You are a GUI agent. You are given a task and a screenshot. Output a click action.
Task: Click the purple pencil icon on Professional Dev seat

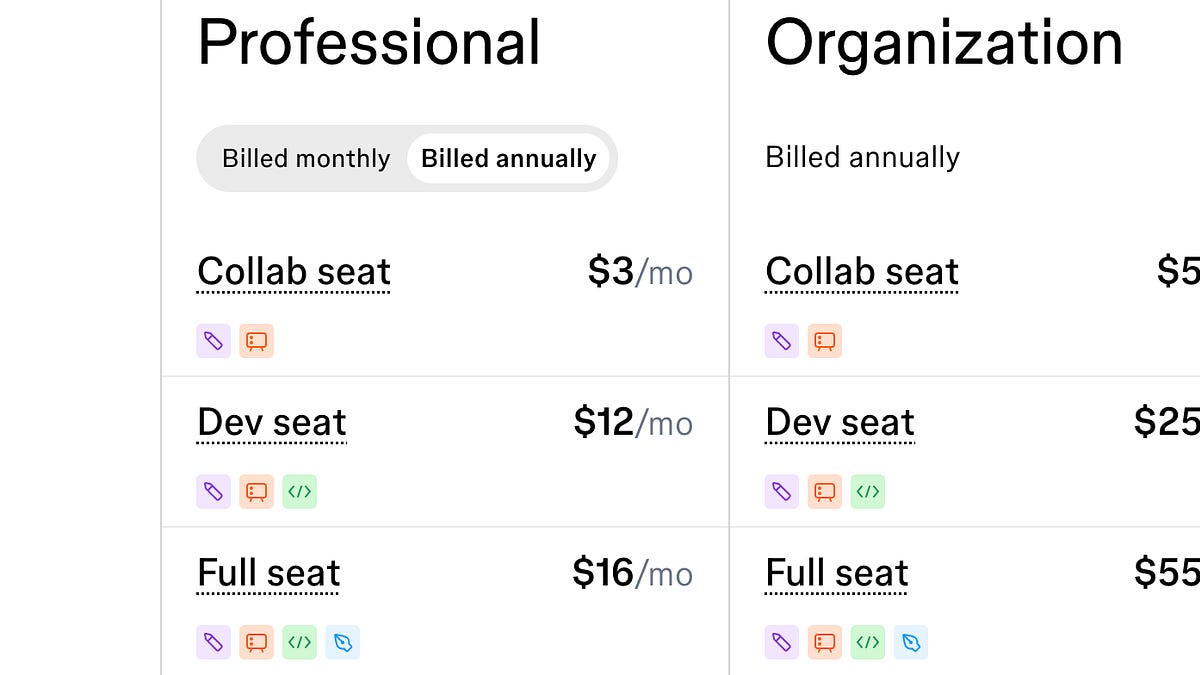click(x=213, y=491)
